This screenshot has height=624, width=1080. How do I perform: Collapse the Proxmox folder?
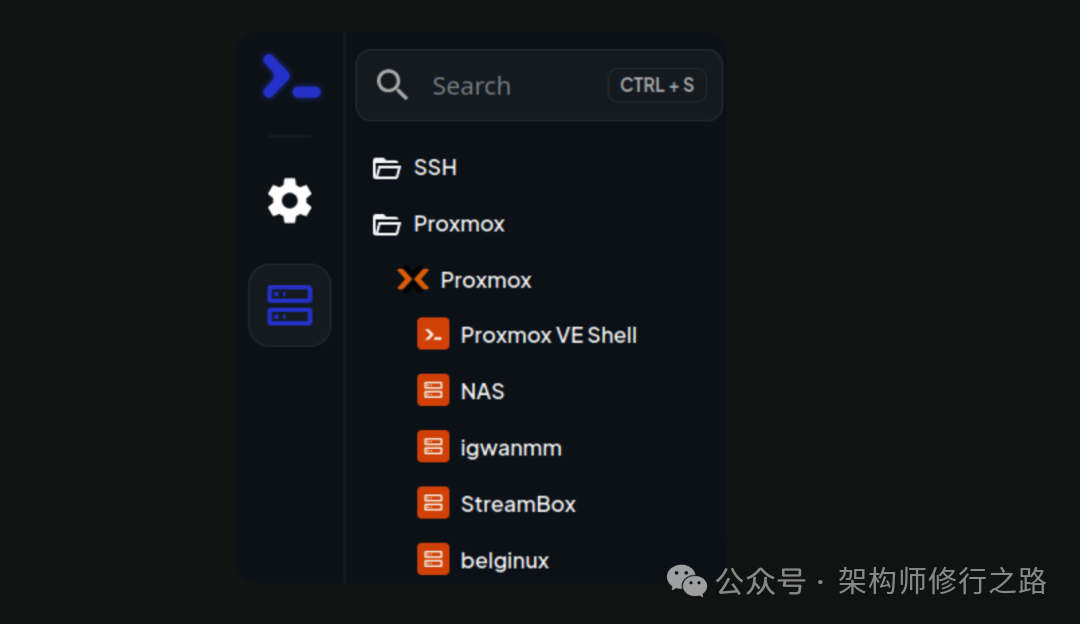point(458,223)
